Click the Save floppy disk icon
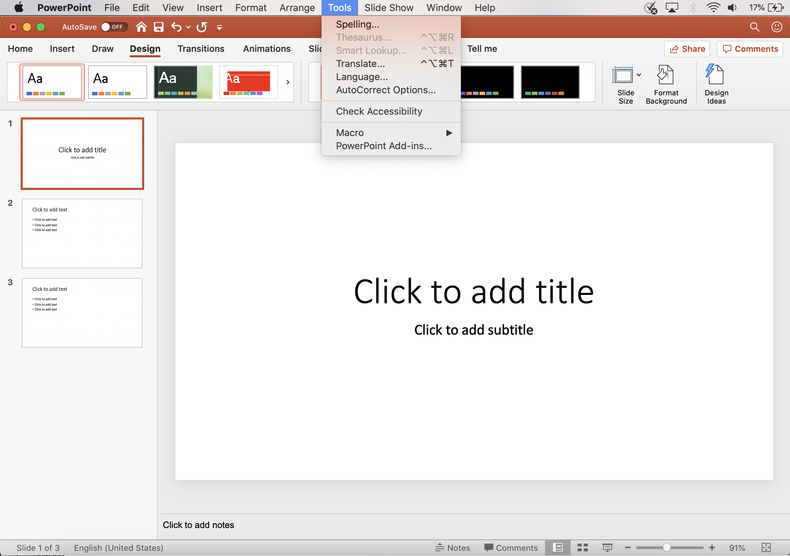This screenshot has height=556, width=790. click(x=158, y=27)
